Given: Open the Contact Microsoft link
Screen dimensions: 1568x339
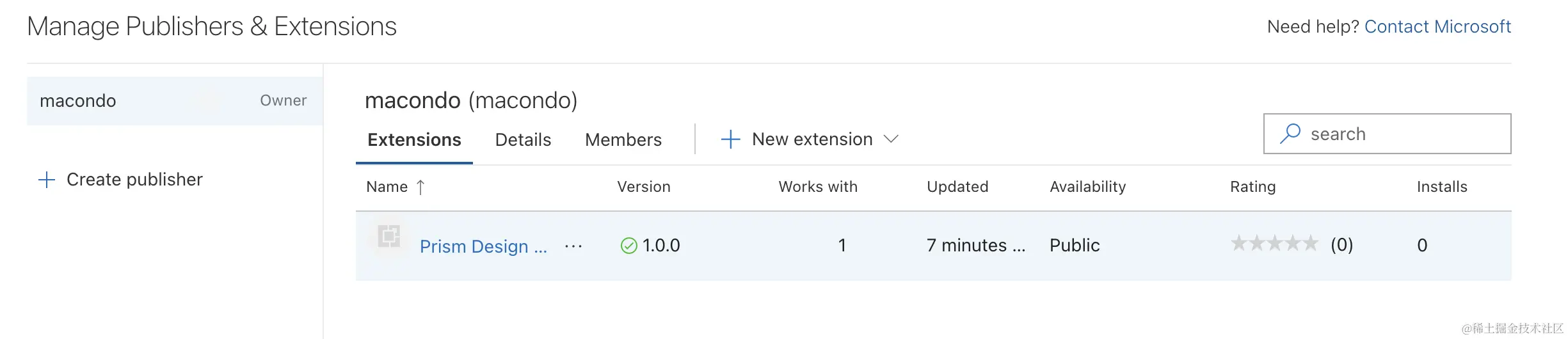Looking at the screenshot, I should point(1437,27).
